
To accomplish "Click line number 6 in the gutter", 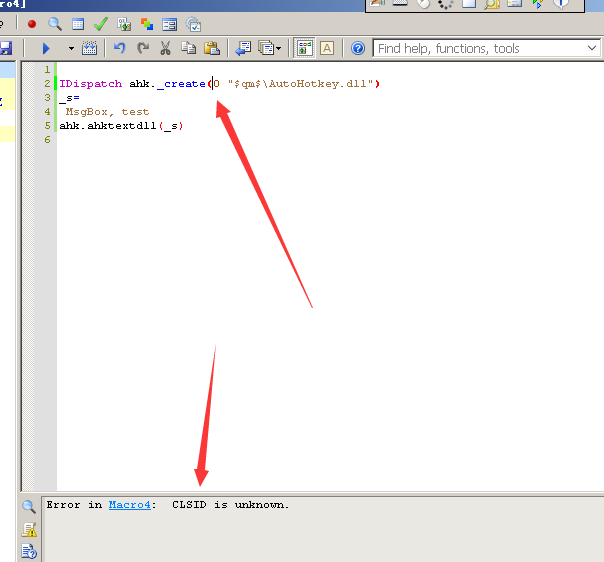I will [47, 139].
